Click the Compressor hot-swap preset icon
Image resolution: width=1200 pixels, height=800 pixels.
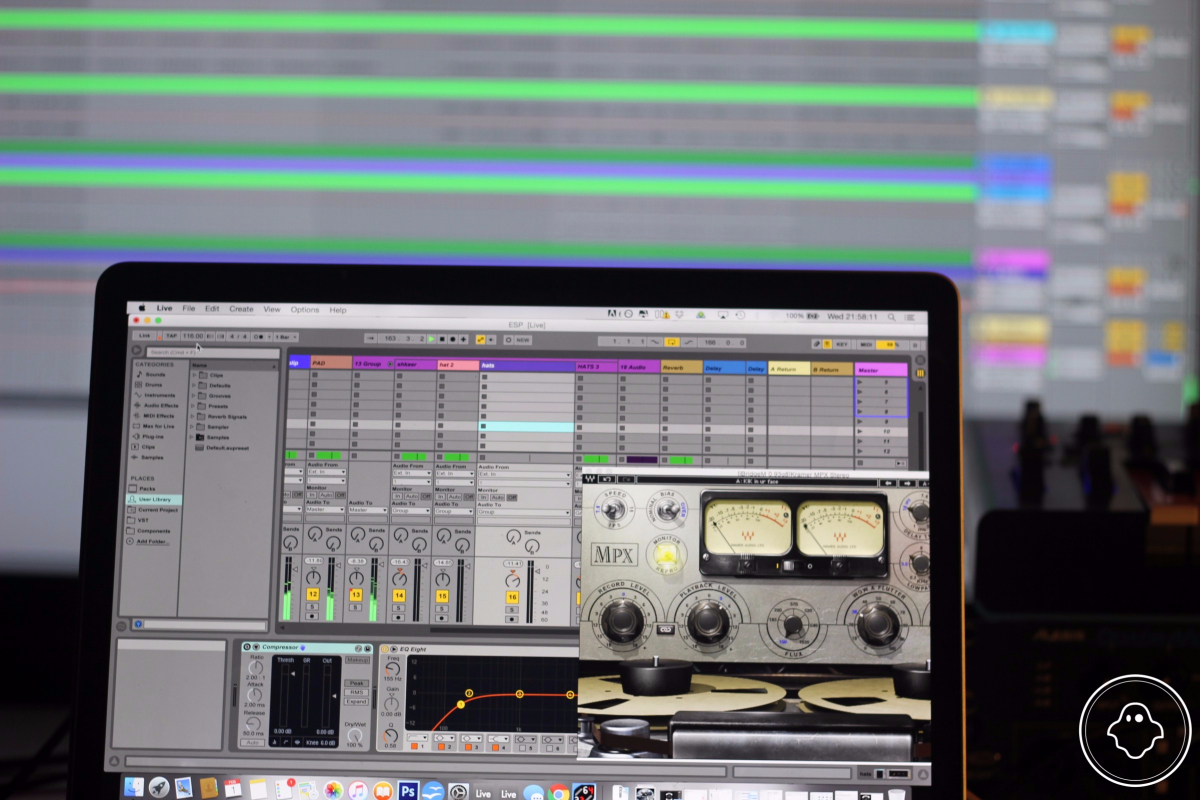(358, 648)
